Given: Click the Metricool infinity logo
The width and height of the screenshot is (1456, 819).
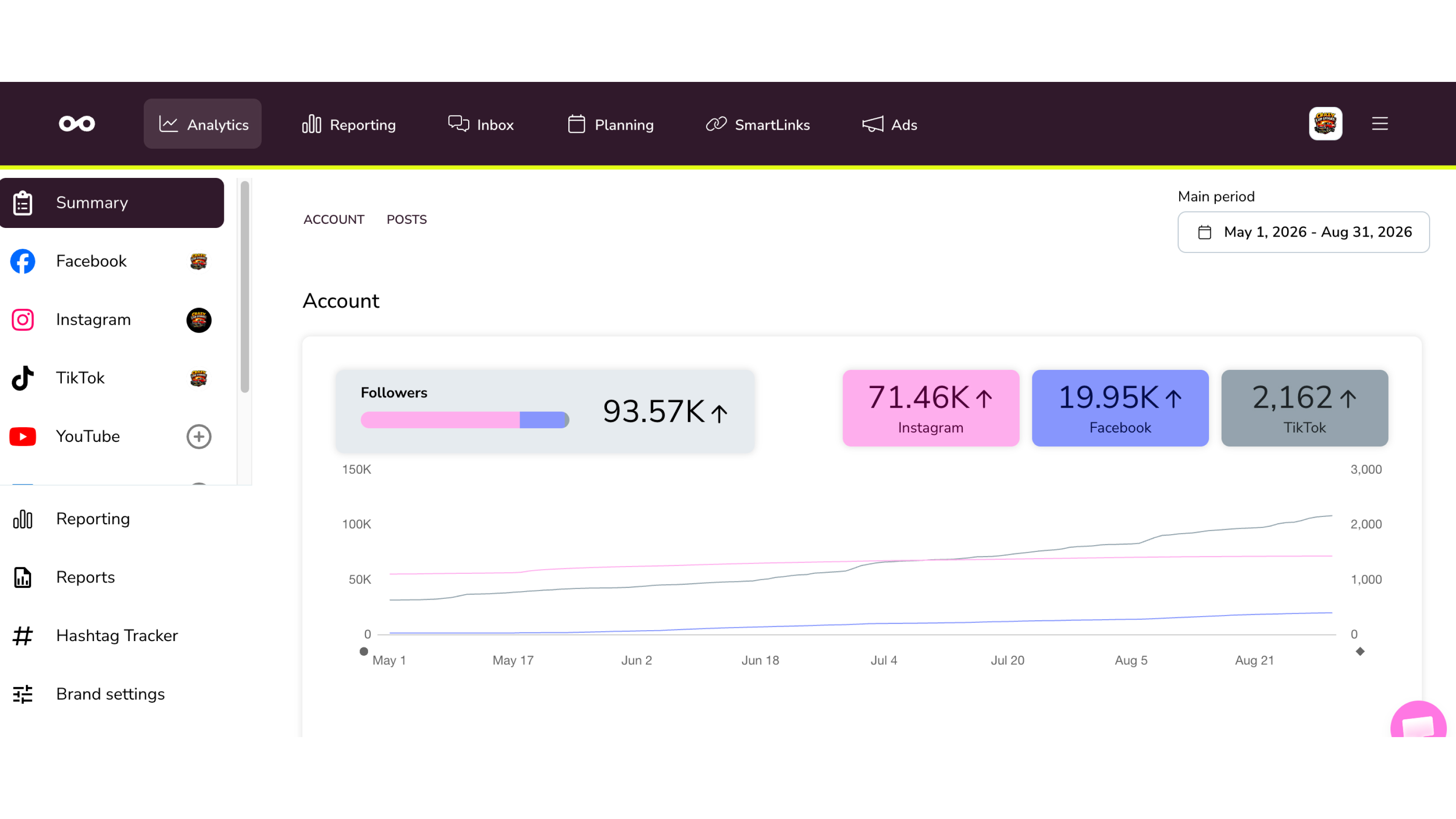Looking at the screenshot, I should tap(77, 124).
